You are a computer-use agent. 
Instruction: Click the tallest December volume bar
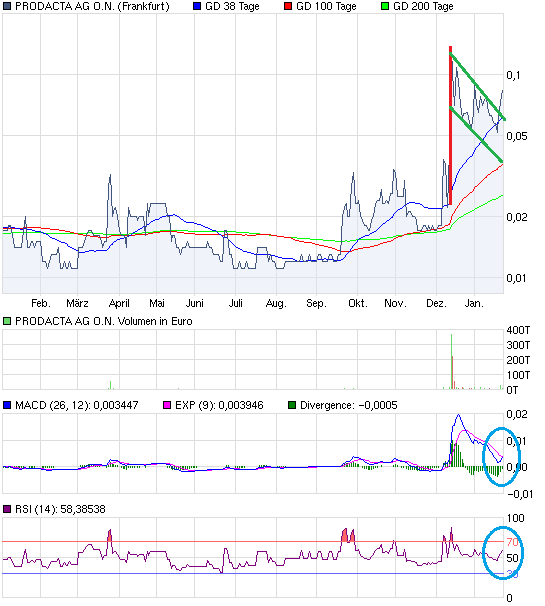click(x=451, y=361)
